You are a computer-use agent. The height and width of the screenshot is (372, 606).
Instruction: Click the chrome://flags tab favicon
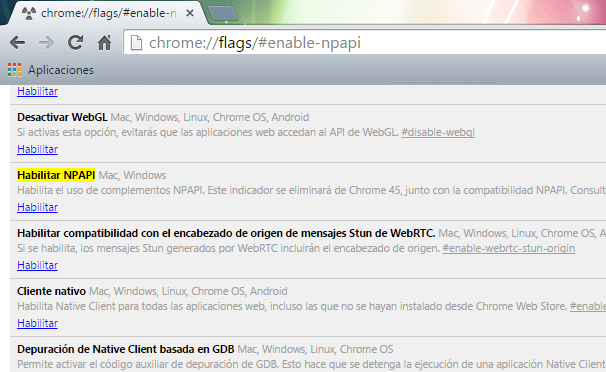(29, 13)
